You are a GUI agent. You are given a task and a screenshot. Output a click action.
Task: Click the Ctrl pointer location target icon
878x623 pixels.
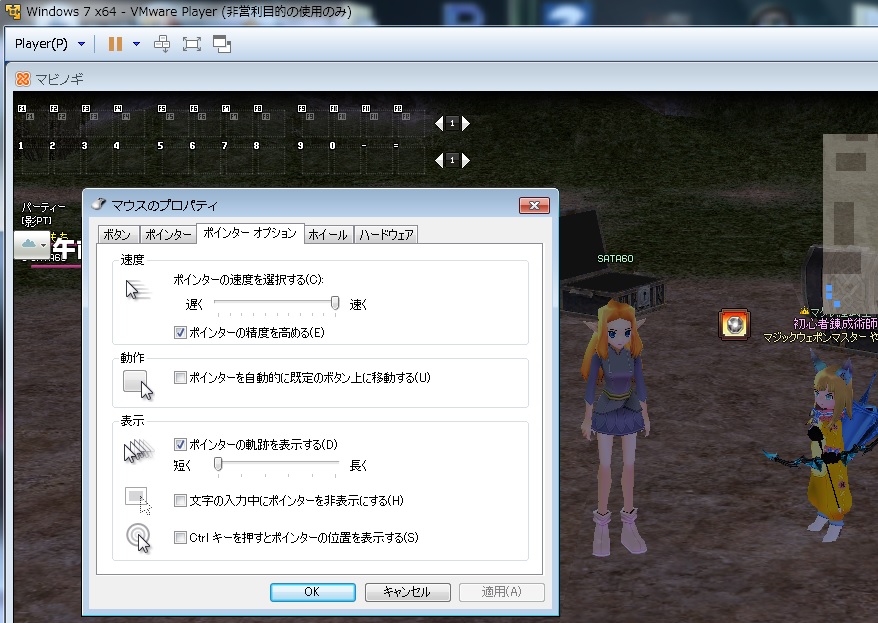click(x=139, y=538)
